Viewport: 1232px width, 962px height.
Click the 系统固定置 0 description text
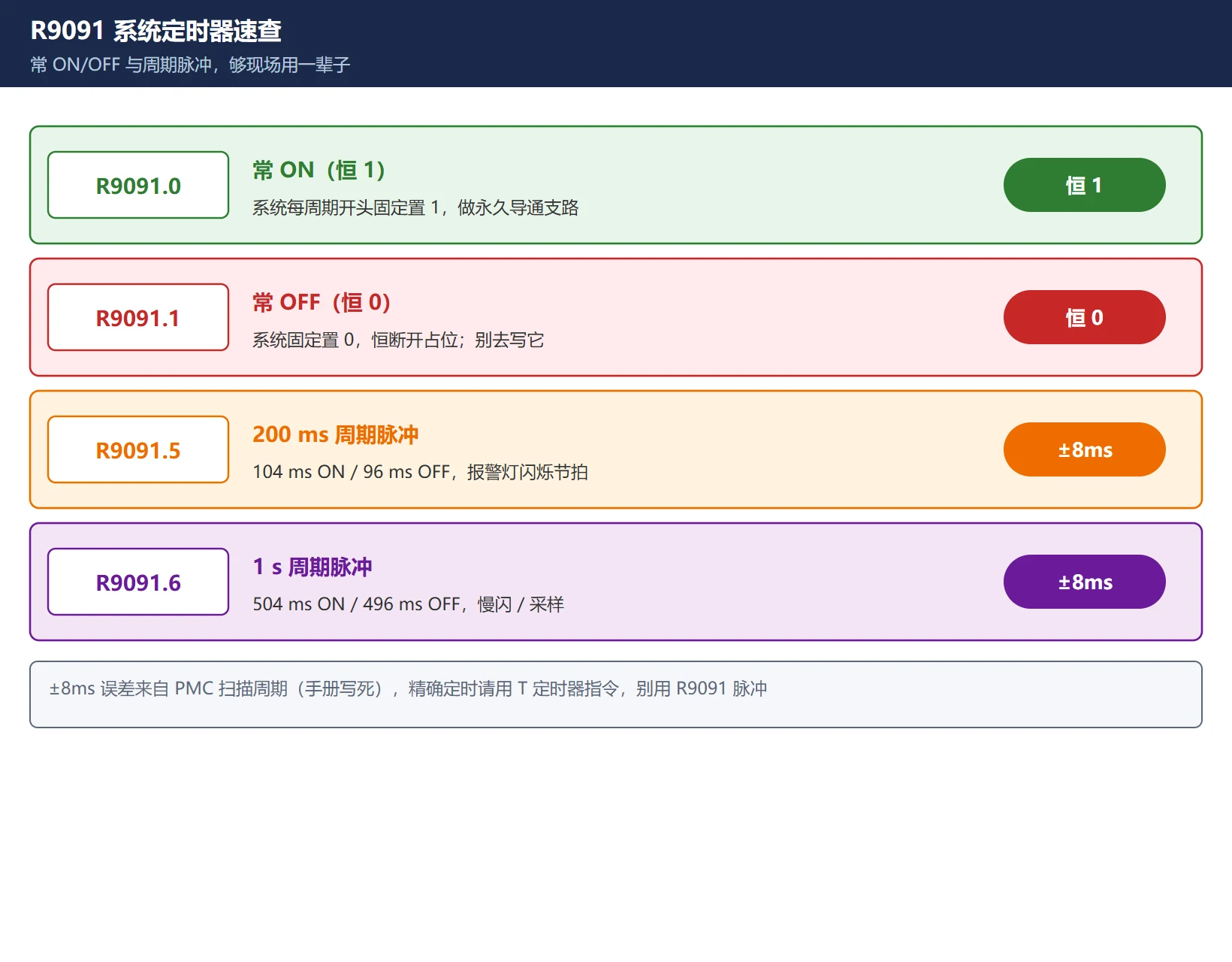(398, 340)
